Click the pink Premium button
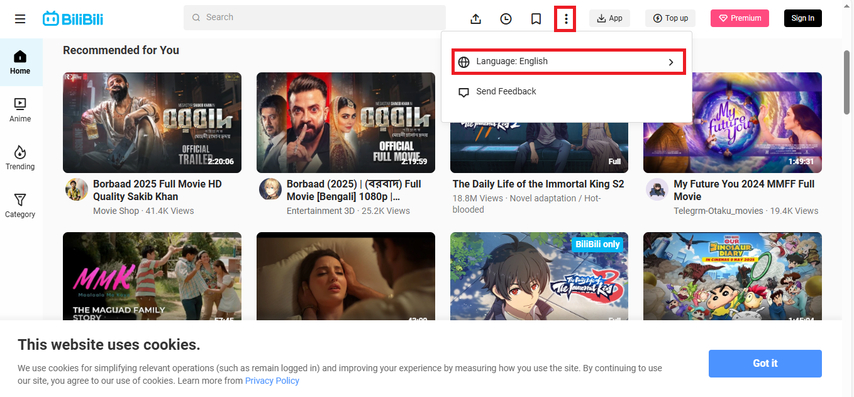 (740, 18)
